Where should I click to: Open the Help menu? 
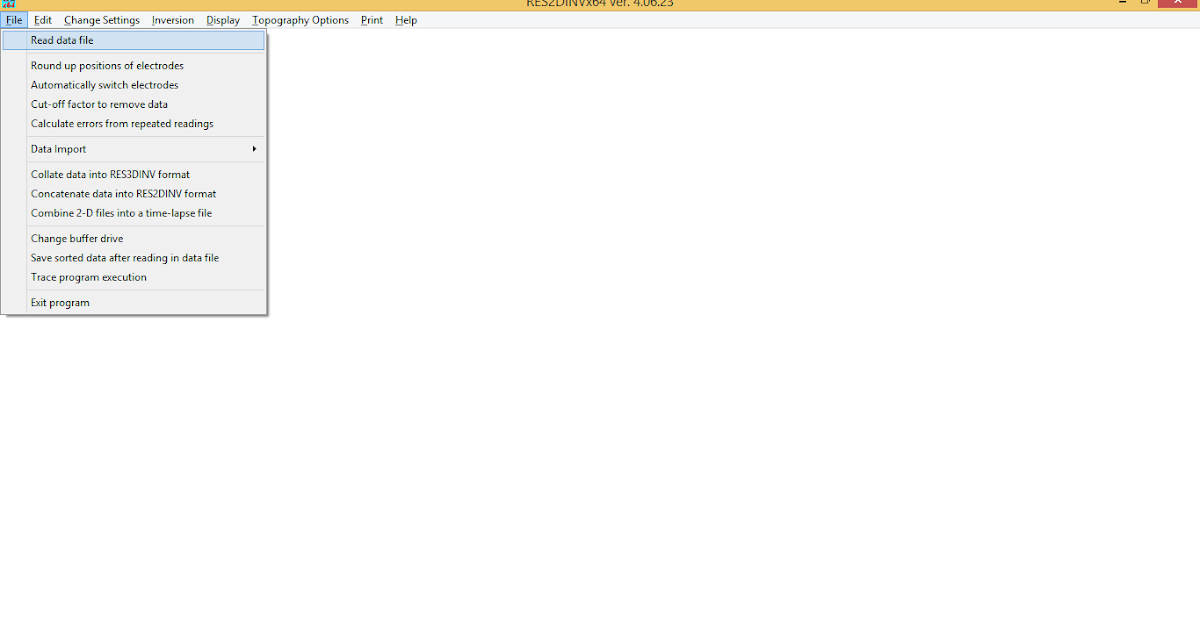pos(406,20)
